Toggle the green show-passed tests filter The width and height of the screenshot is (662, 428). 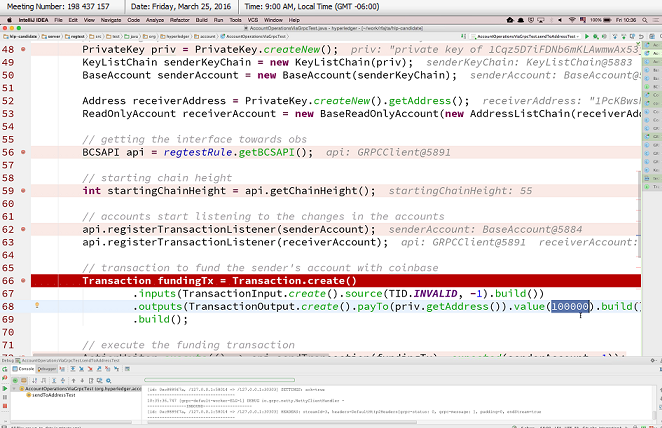(15, 380)
